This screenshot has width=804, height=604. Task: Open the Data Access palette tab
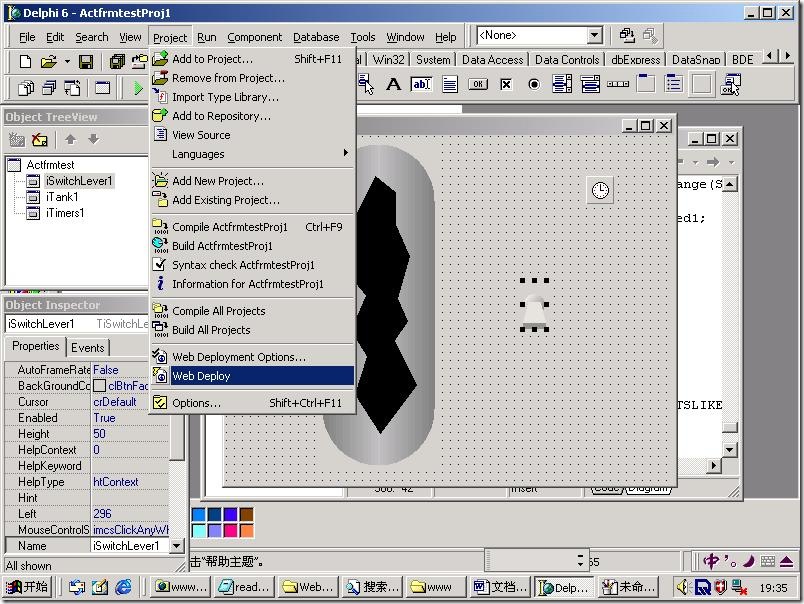tap(492, 60)
